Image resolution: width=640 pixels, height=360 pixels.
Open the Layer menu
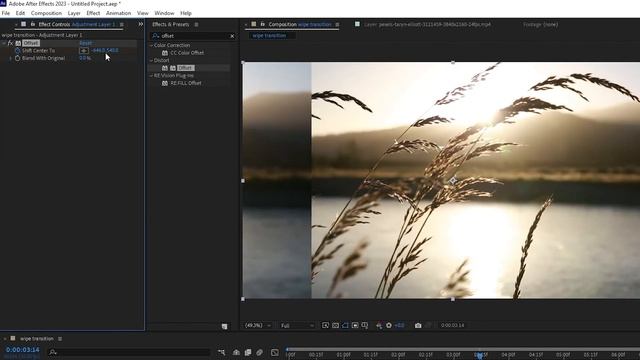click(x=74, y=13)
